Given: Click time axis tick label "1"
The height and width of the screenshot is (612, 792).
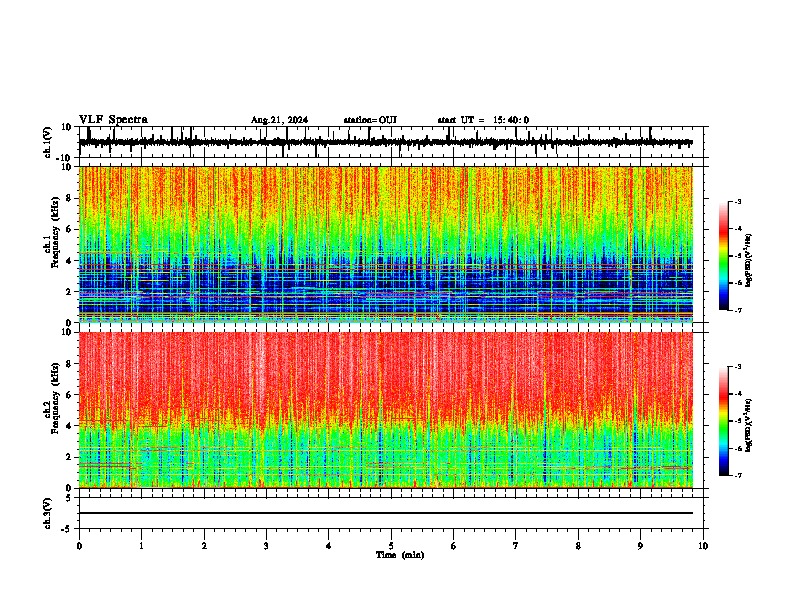Looking at the screenshot, I should [141, 546].
